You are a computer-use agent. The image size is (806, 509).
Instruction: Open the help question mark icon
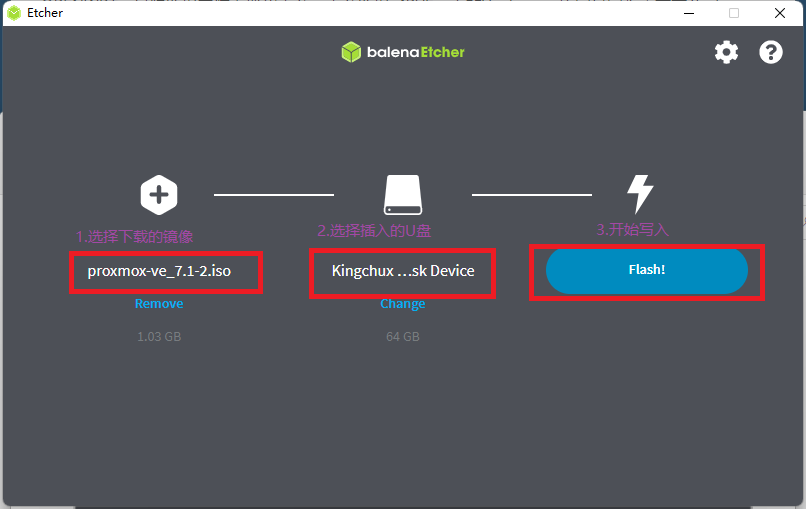[x=771, y=52]
